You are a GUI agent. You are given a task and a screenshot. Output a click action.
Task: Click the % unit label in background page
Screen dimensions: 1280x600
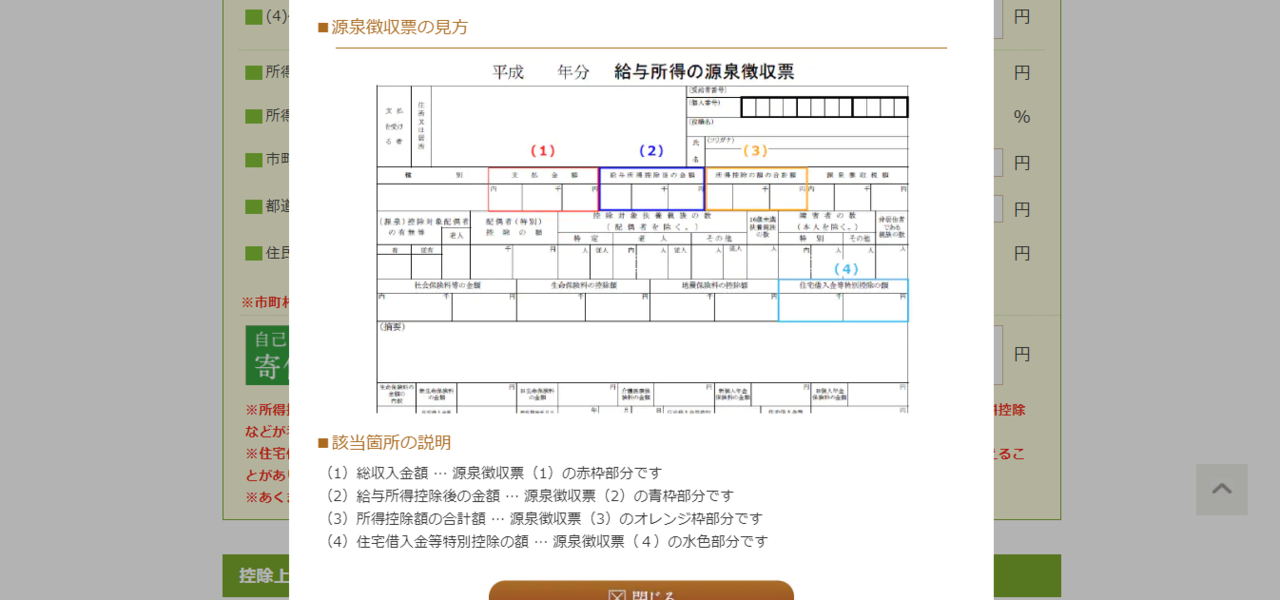tap(1022, 117)
